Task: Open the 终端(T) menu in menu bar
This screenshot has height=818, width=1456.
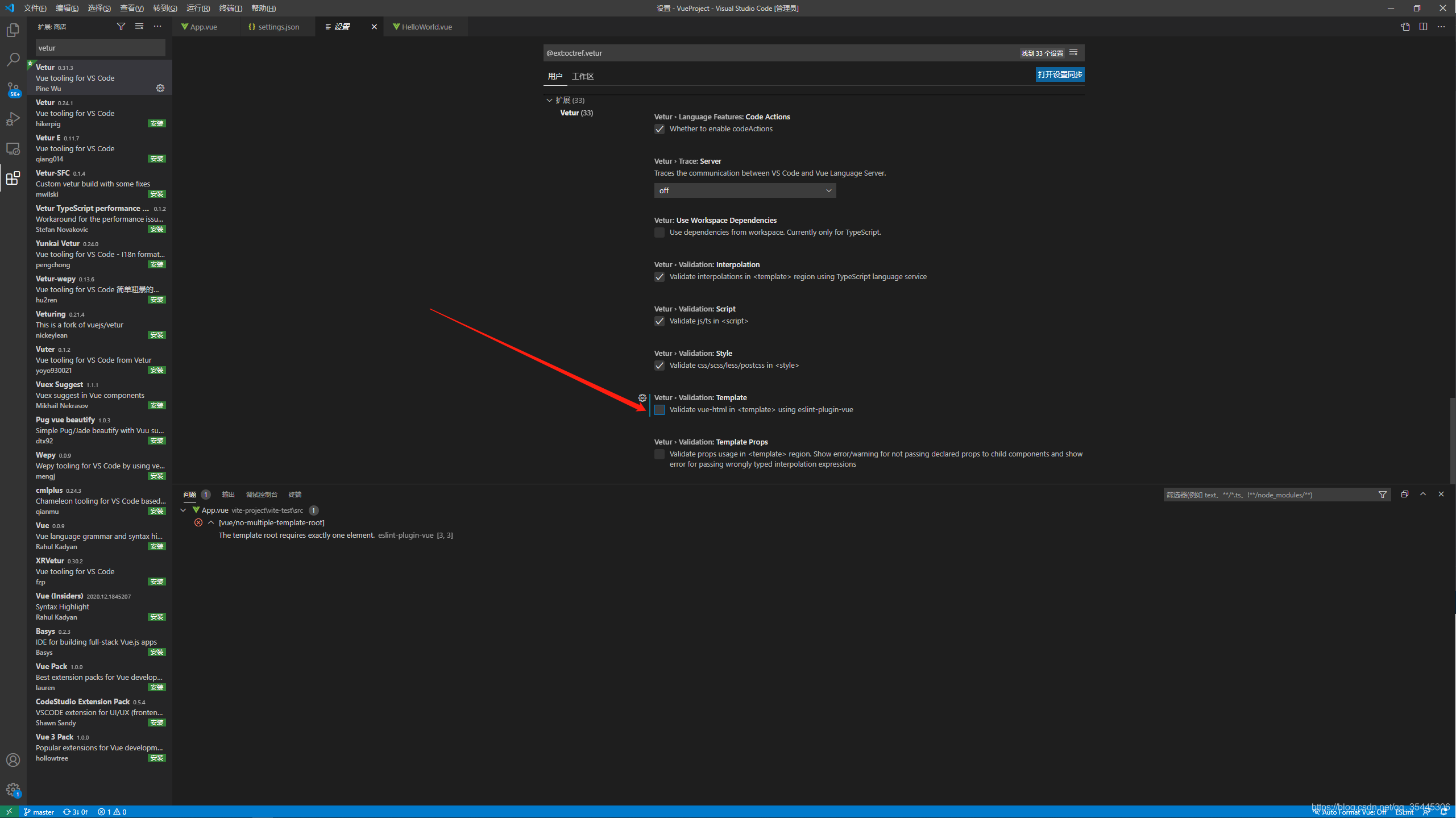Action: click(x=230, y=8)
